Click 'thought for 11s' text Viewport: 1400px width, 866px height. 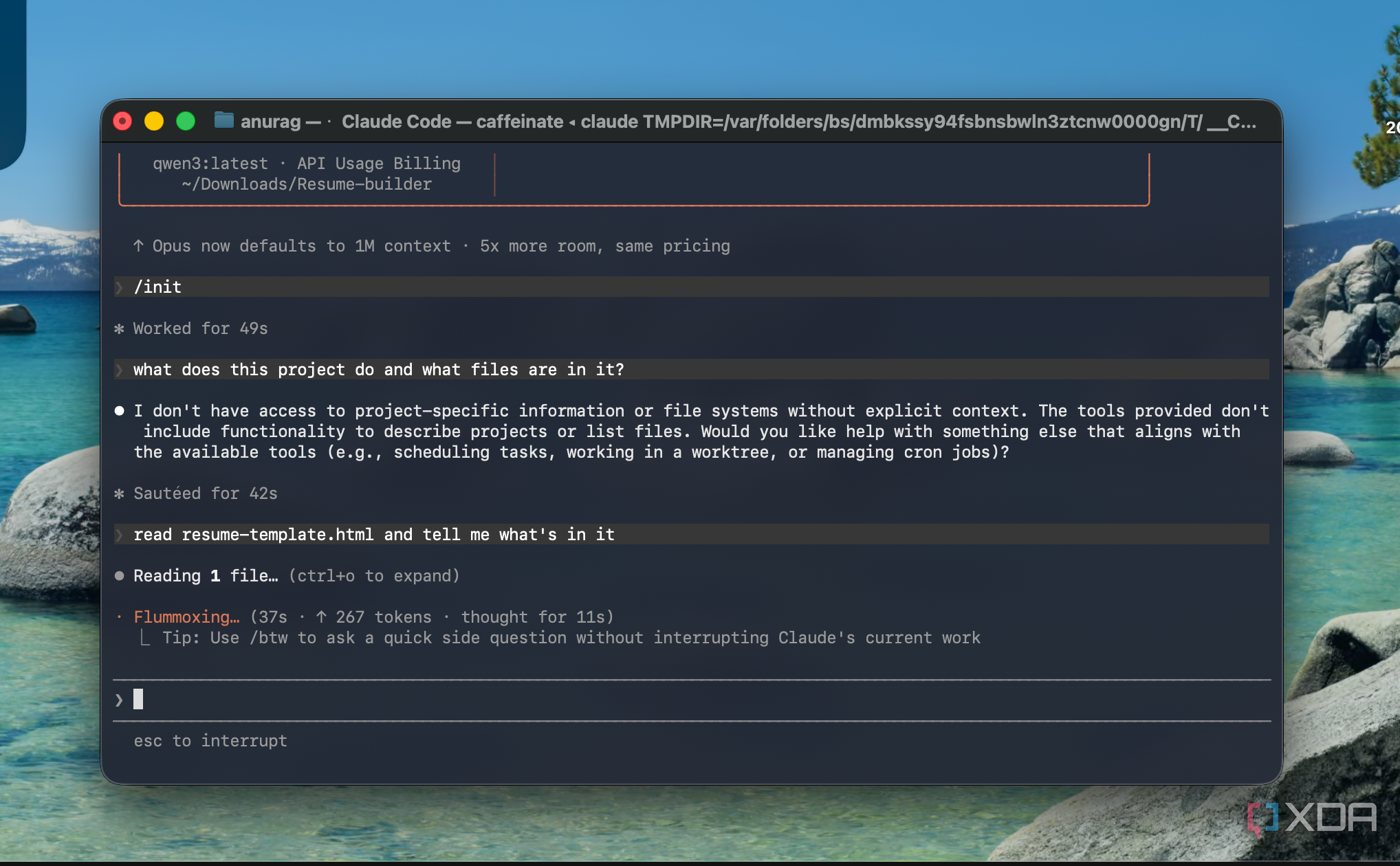click(x=532, y=617)
